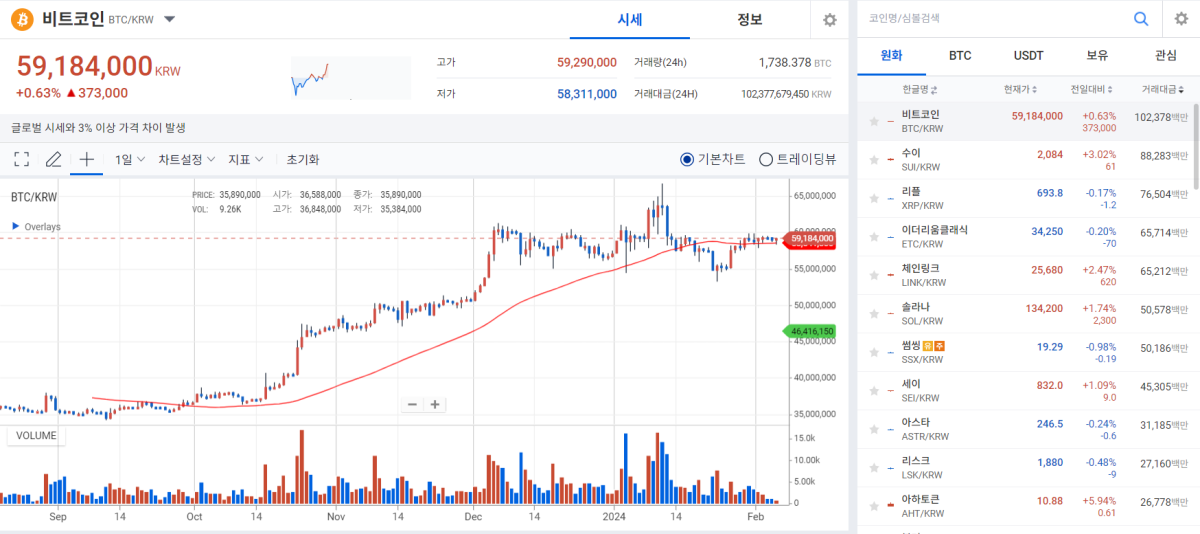Click the 코인명/심볼검색 search field

(990, 19)
